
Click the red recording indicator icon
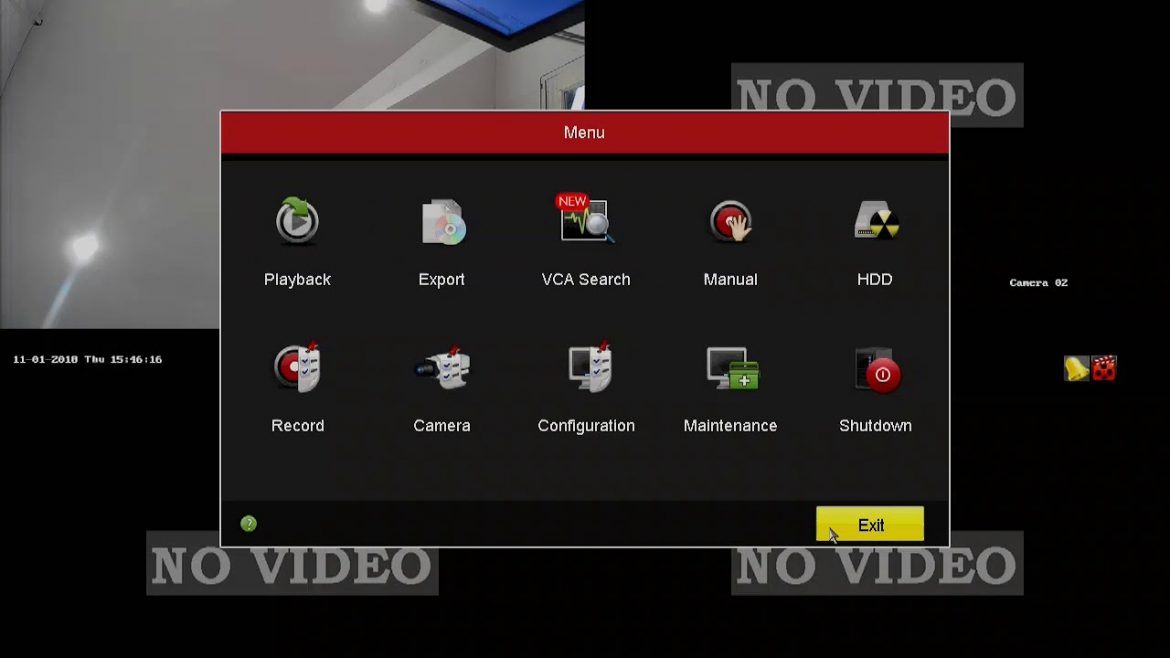tap(1104, 369)
